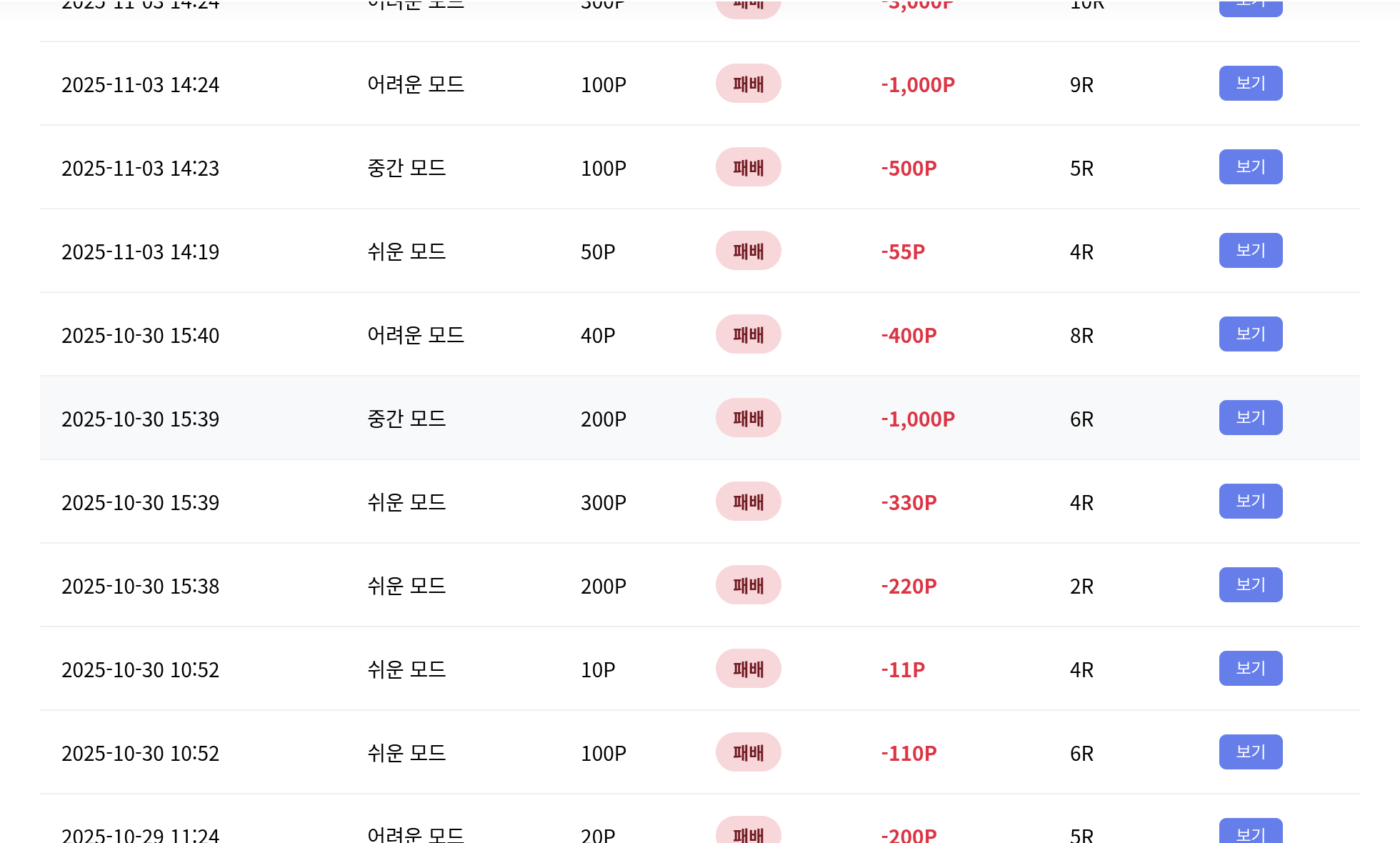Screen dimensions: 1400x843
Task: Click 보기 for the 15:39 중간 모드 row
Action: pyautogui.click(x=1250, y=418)
